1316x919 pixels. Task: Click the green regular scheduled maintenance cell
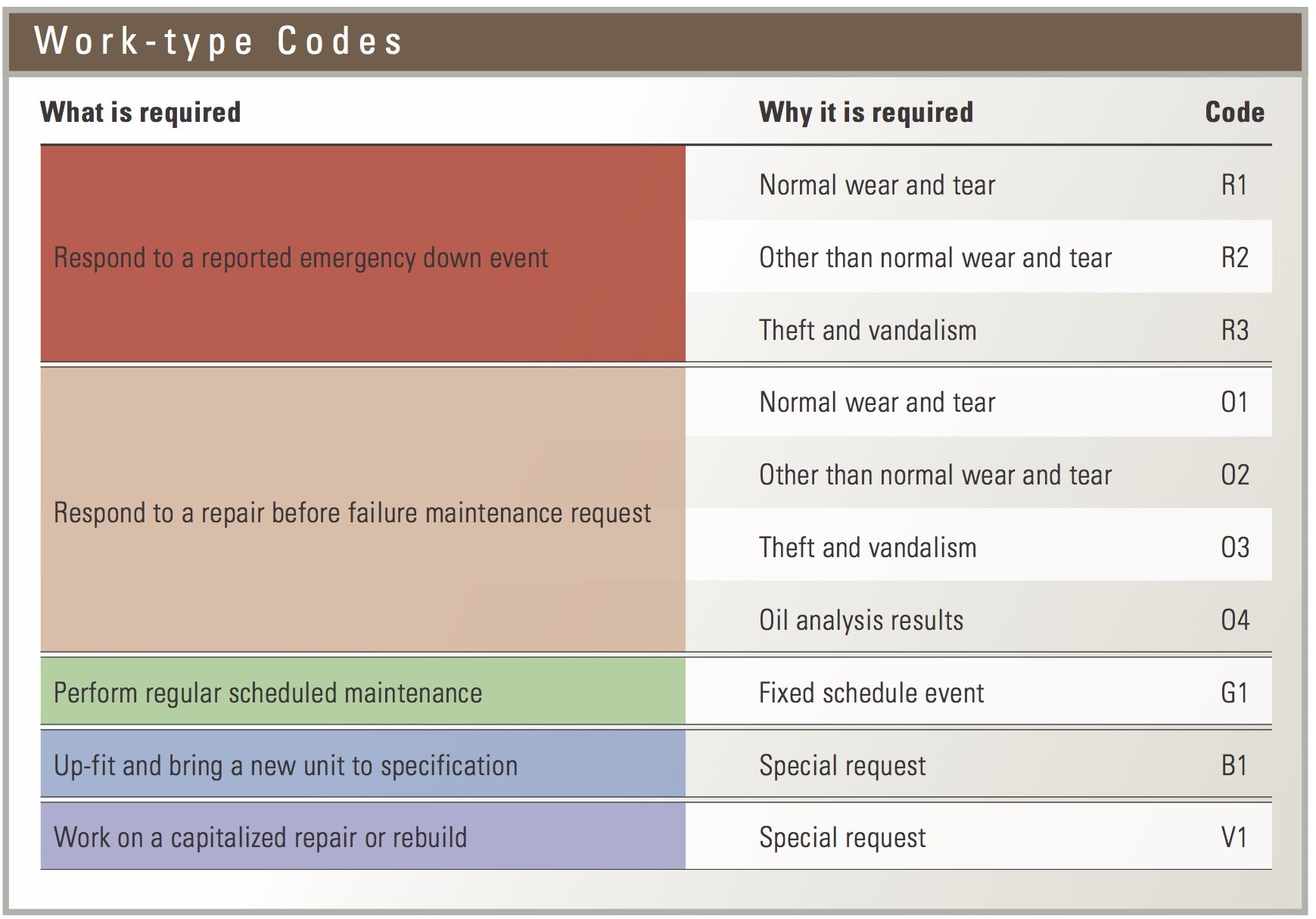(268, 693)
